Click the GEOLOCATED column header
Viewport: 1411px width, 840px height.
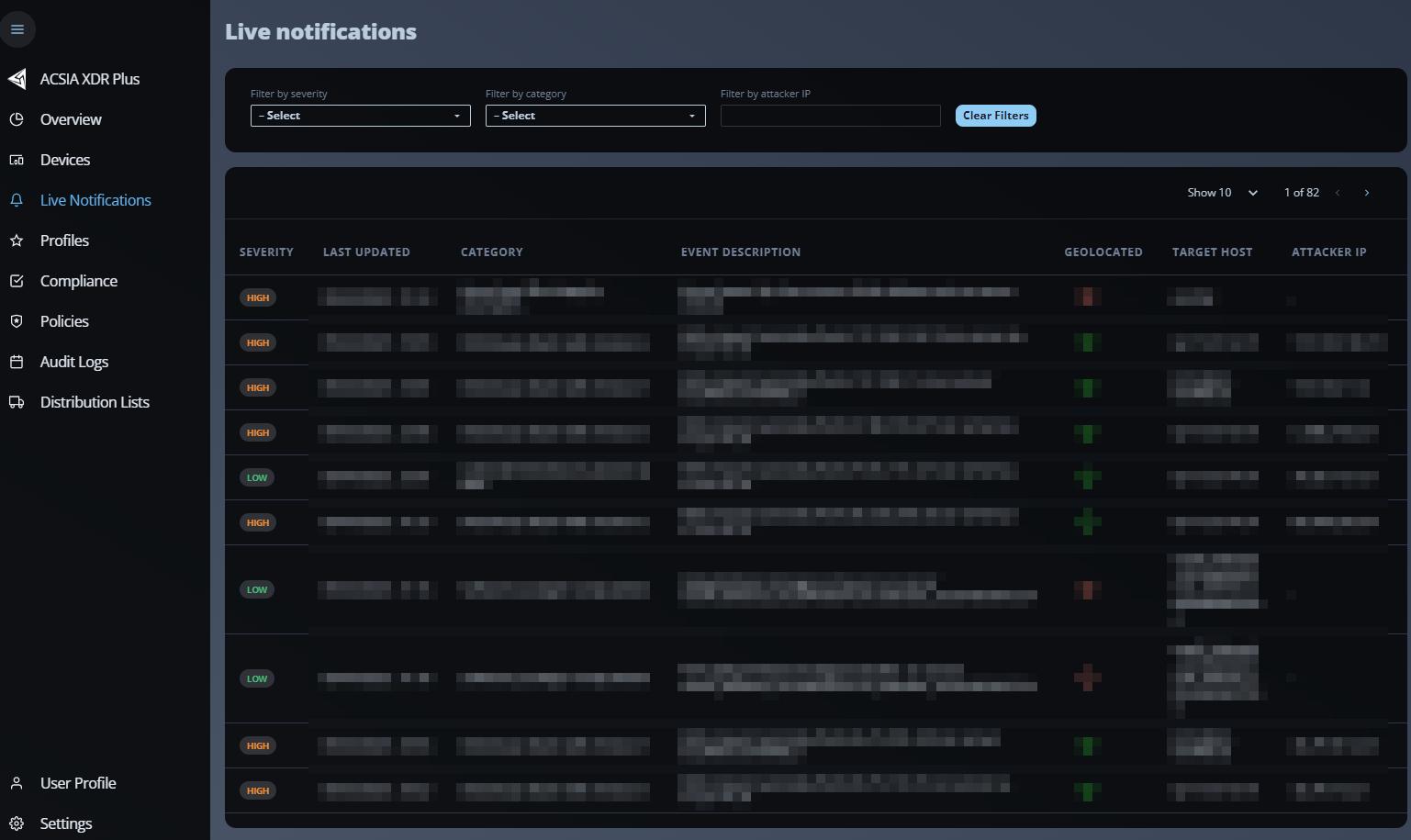tap(1103, 252)
